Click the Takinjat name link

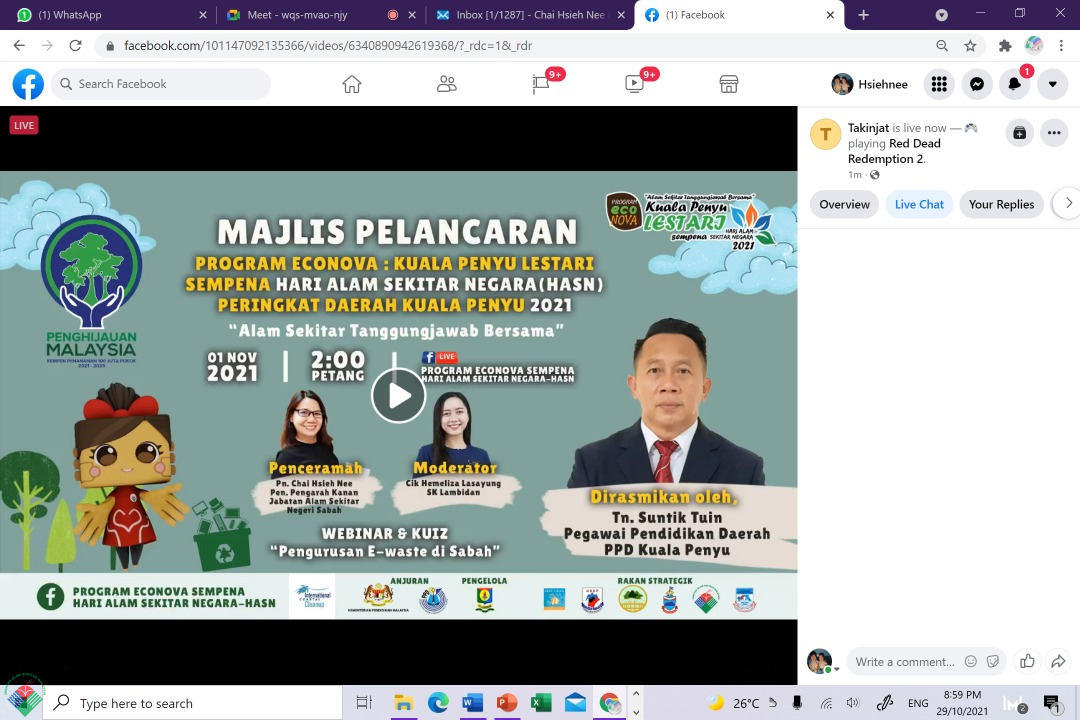pyautogui.click(x=868, y=127)
